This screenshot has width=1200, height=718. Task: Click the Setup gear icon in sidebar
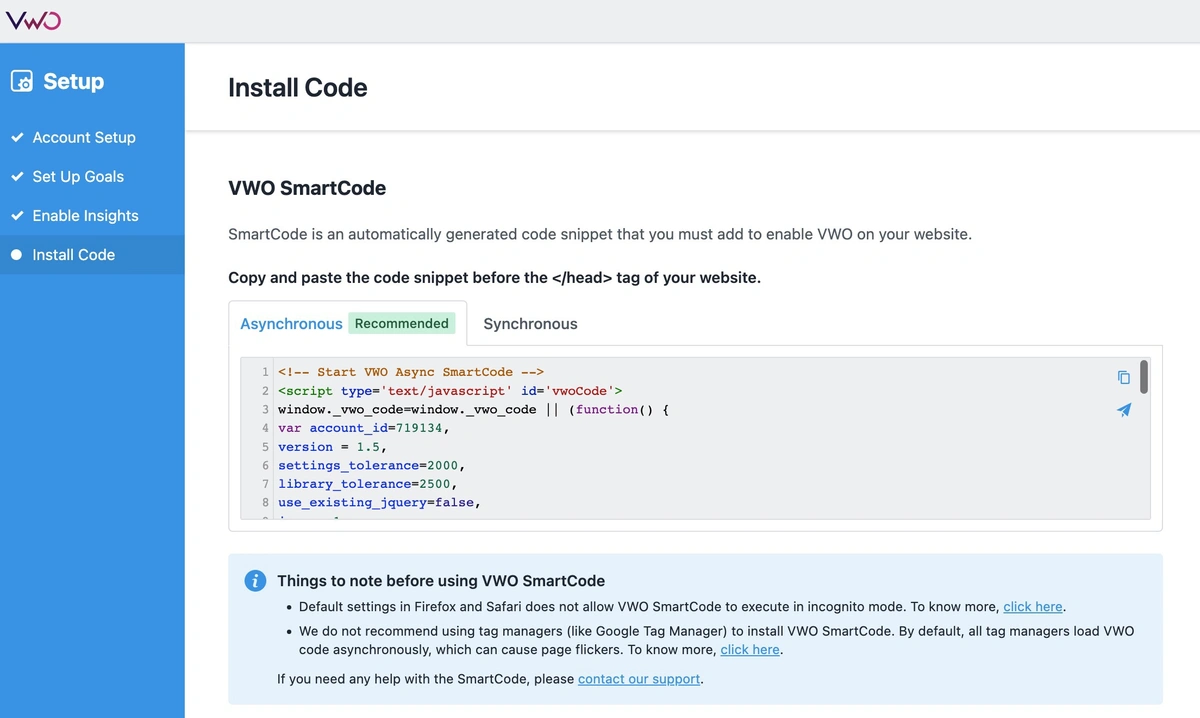22,82
